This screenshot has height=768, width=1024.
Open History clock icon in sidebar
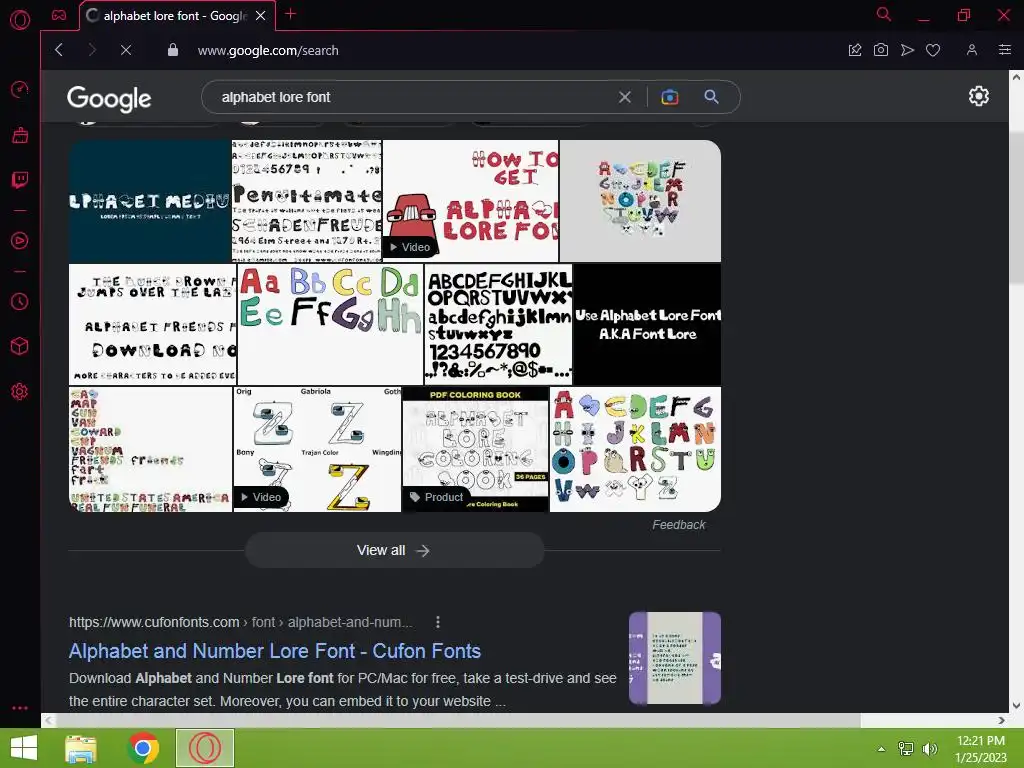pyautogui.click(x=20, y=301)
